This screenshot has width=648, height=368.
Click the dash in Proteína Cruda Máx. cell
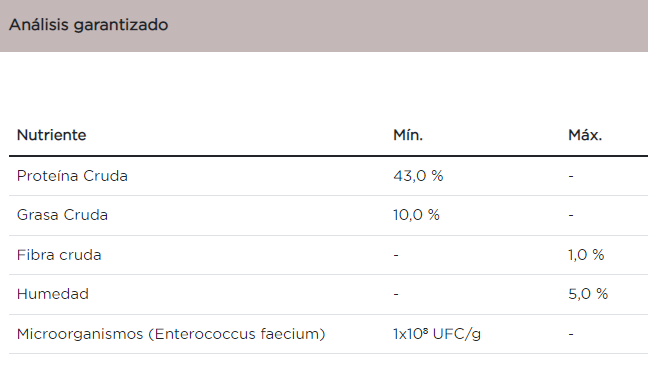pyautogui.click(x=571, y=177)
